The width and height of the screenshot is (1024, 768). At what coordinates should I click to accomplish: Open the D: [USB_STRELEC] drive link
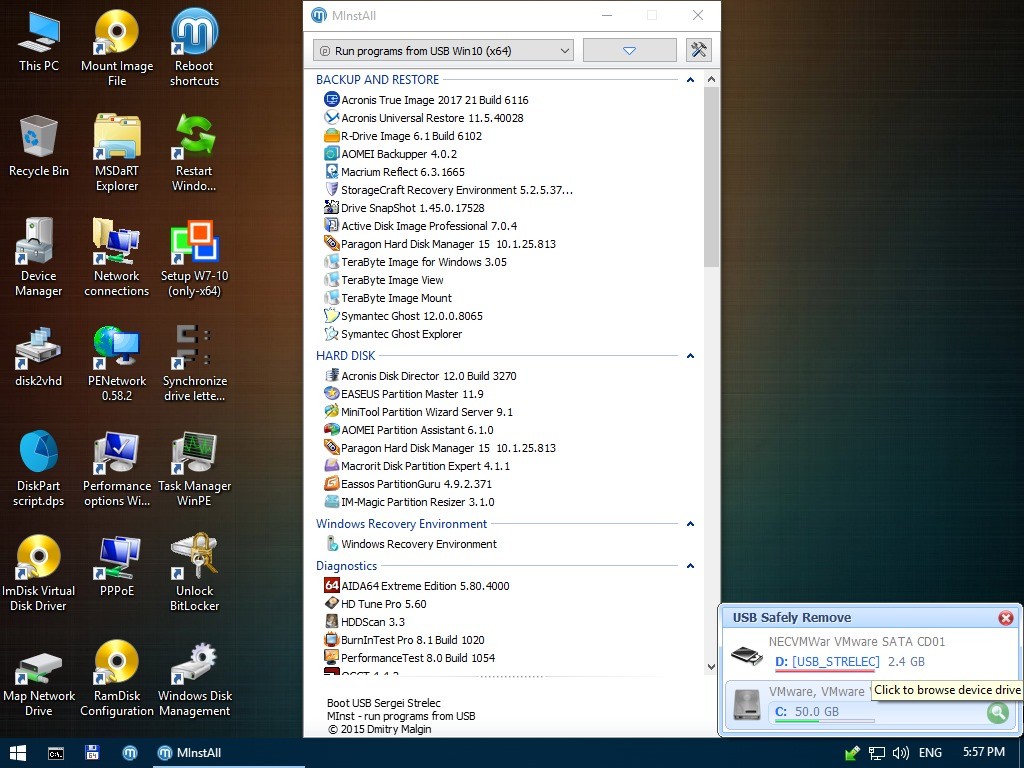826,661
